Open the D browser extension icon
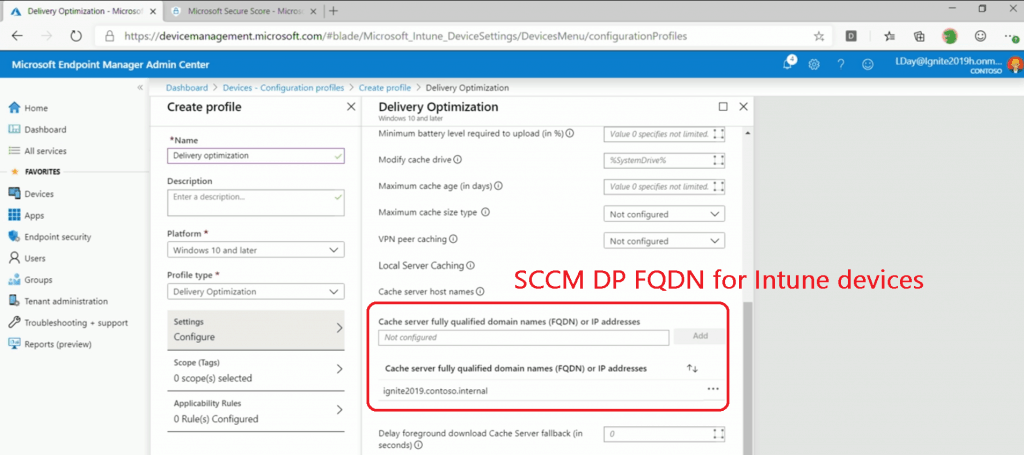Image resolution: width=1024 pixels, height=455 pixels. [x=851, y=37]
